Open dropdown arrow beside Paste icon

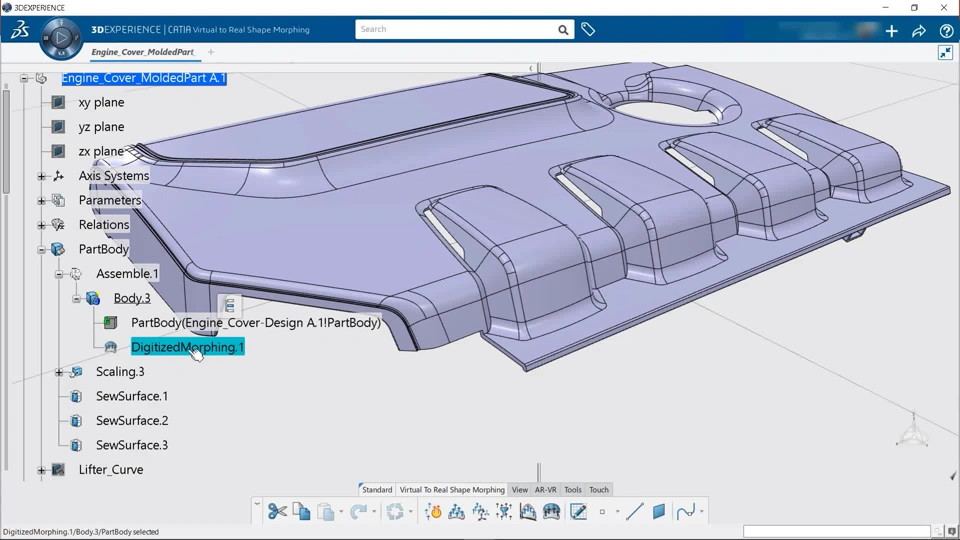tap(341, 512)
